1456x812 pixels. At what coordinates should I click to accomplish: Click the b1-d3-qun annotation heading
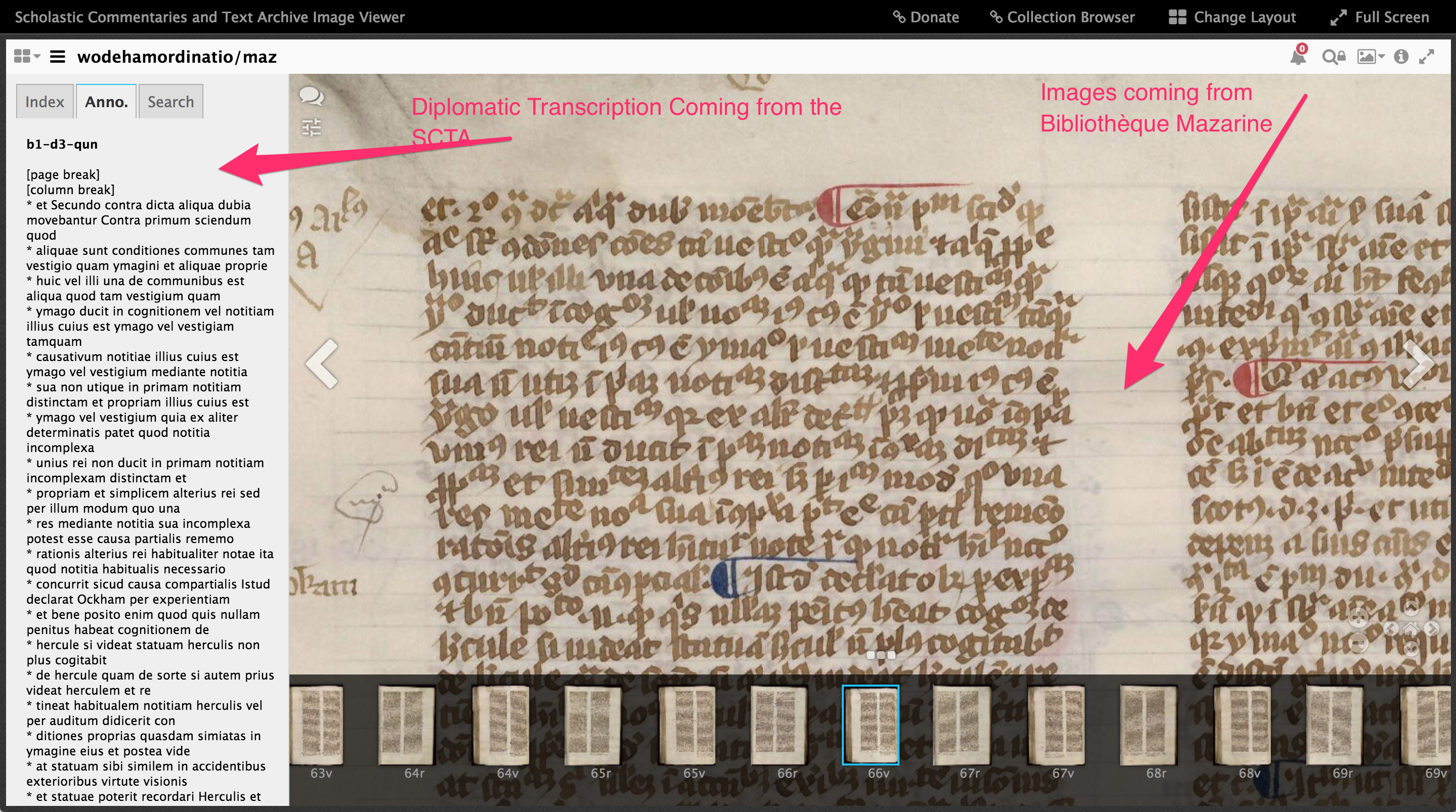[x=62, y=144]
